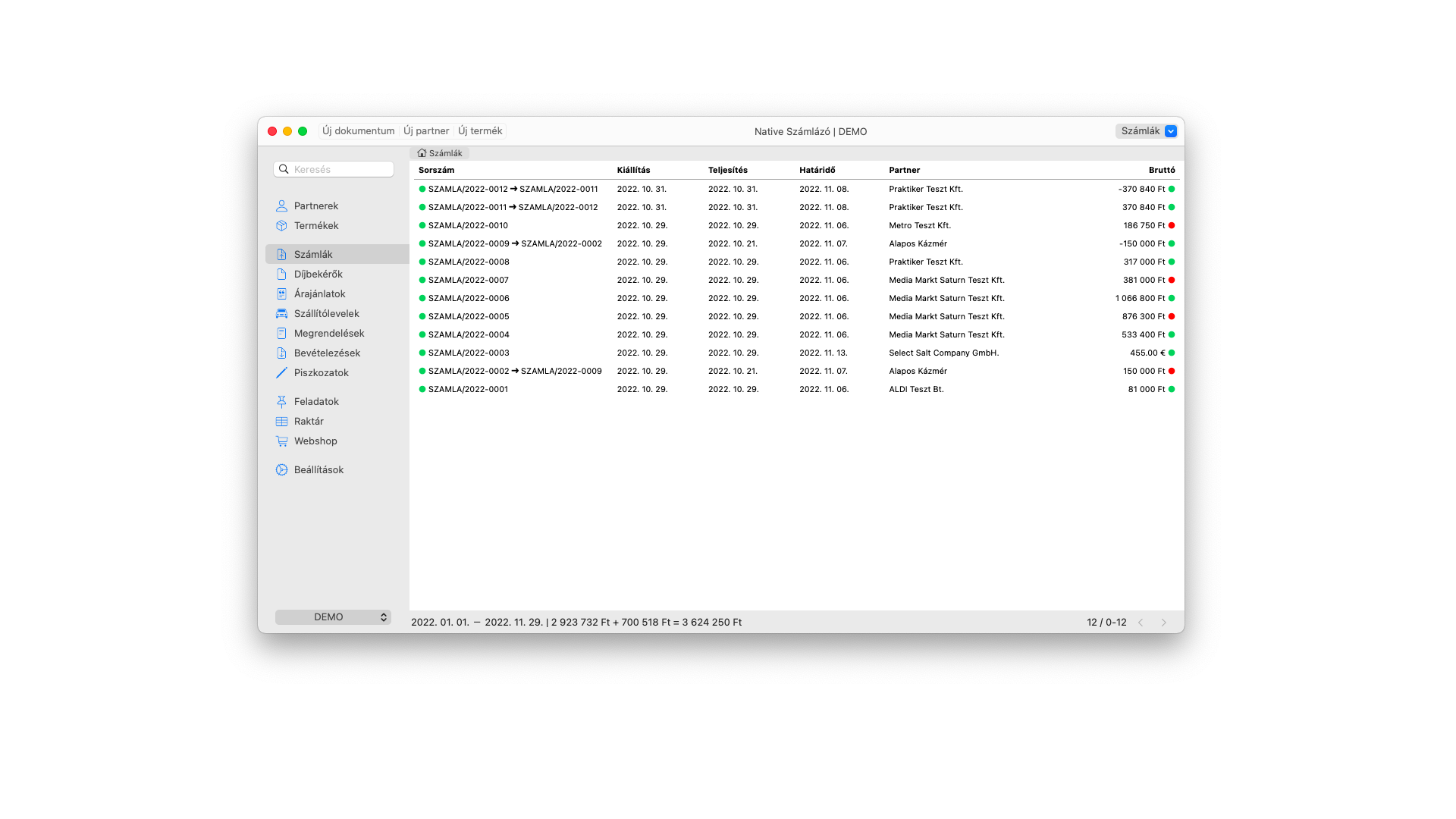Open the Szállítólevelek list
The image size is (1456, 819).
(327, 313)
